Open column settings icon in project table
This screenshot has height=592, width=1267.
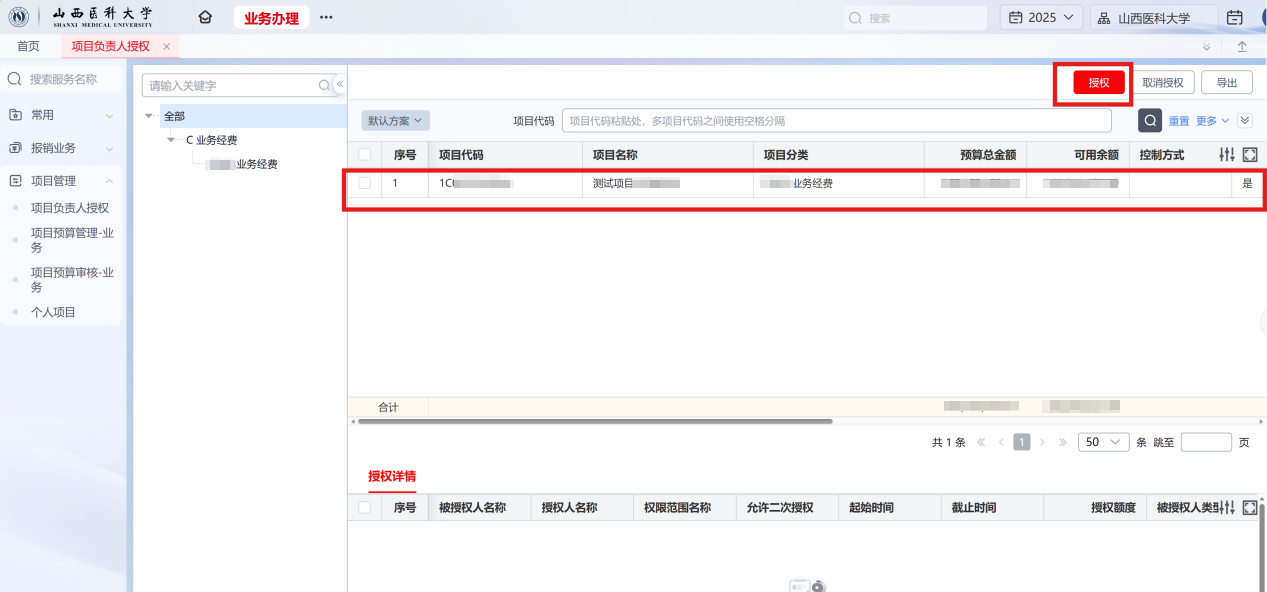1227,155
